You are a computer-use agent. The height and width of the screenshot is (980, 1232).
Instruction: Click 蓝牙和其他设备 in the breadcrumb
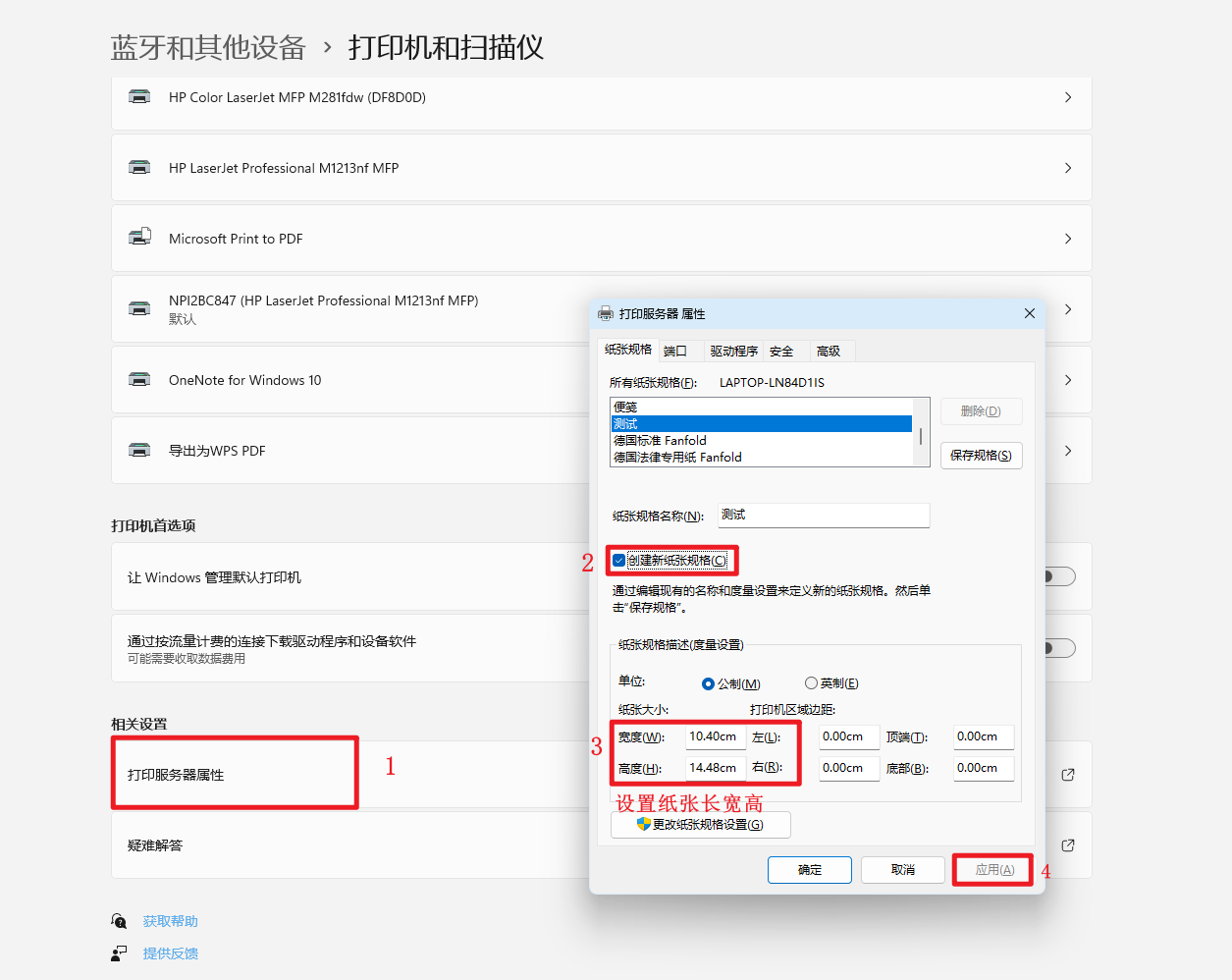pyautogui.click(x=208, y=47)
